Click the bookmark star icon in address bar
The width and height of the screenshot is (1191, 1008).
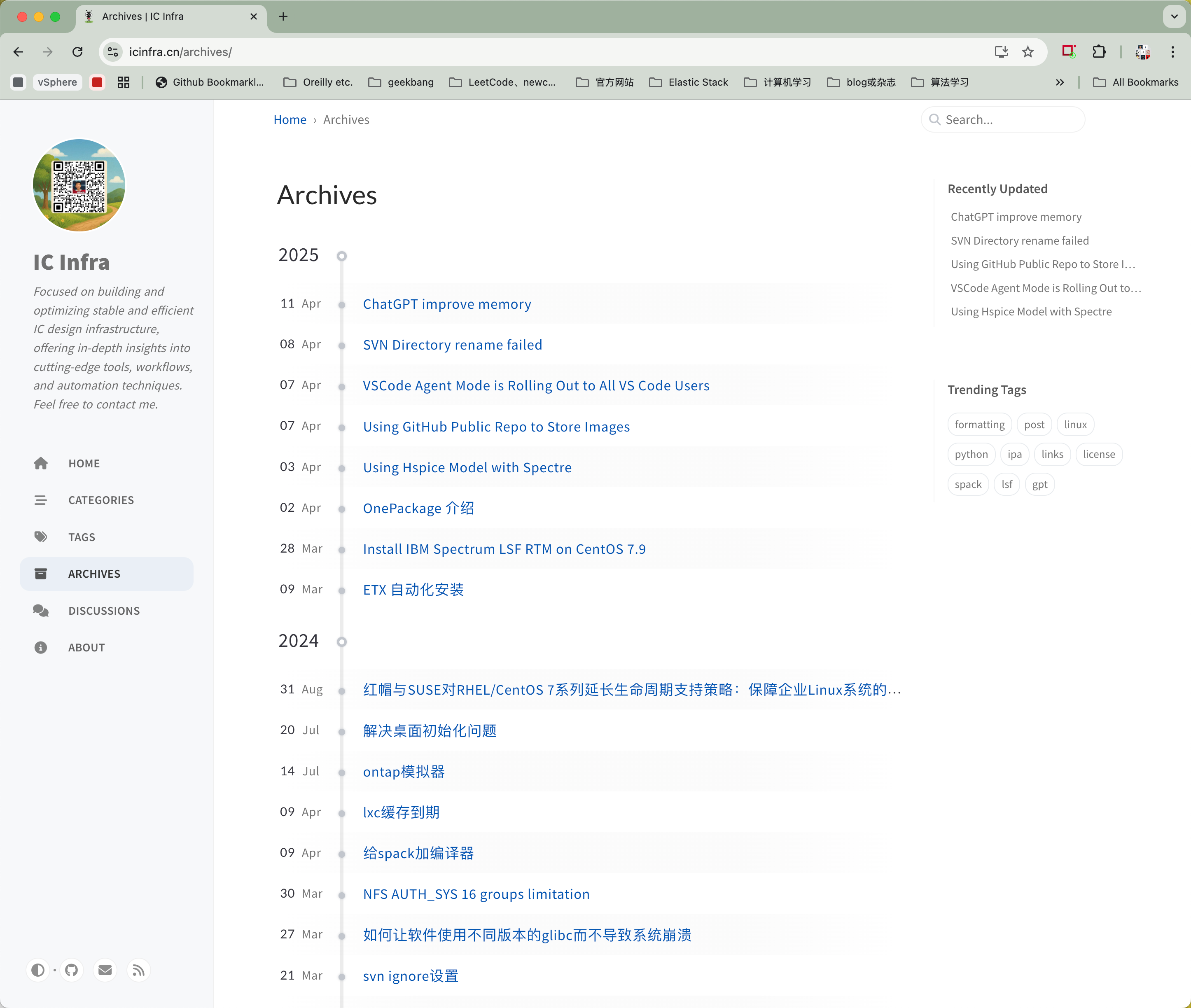coord(1028,52)
